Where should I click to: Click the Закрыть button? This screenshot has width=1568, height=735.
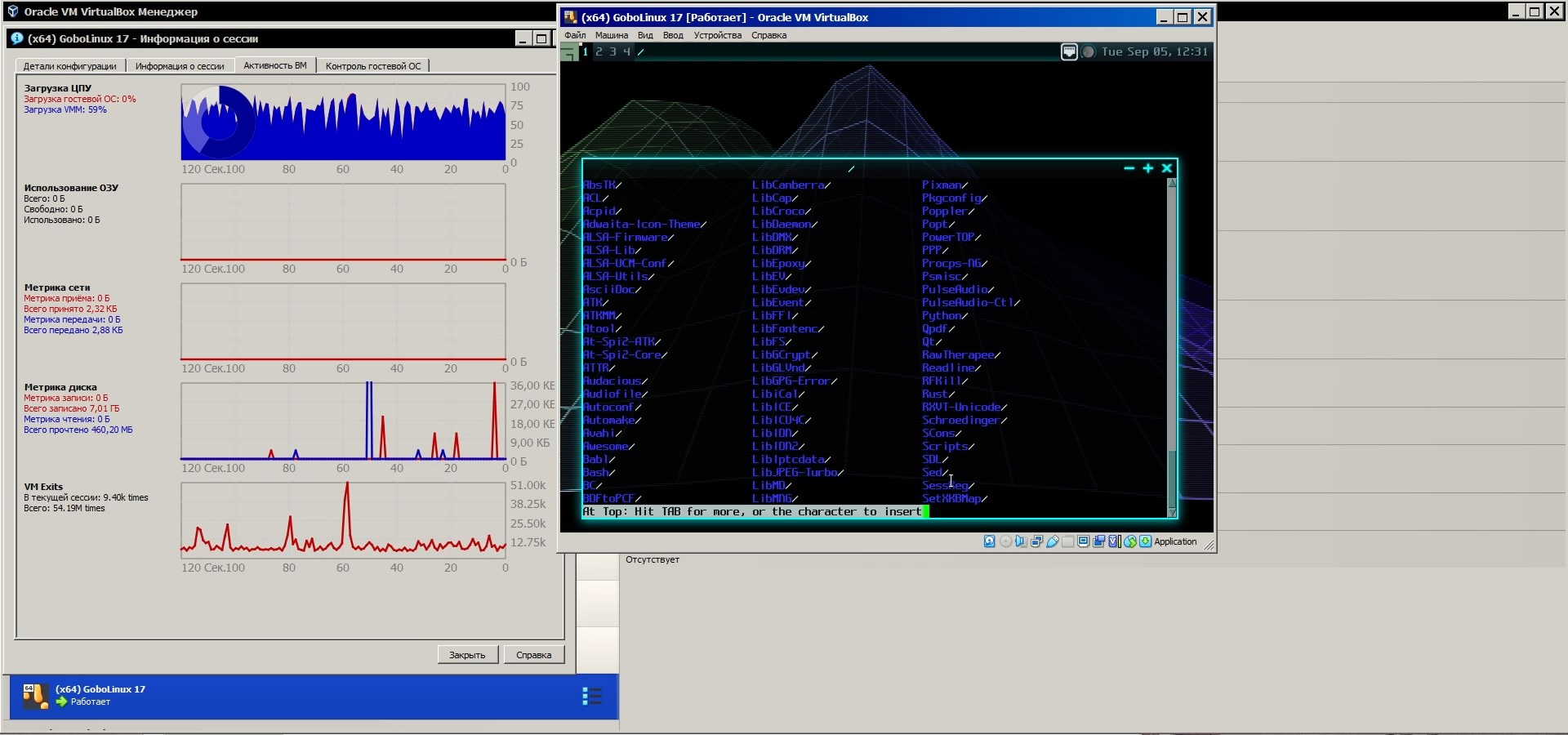click(x=467, y=655)
